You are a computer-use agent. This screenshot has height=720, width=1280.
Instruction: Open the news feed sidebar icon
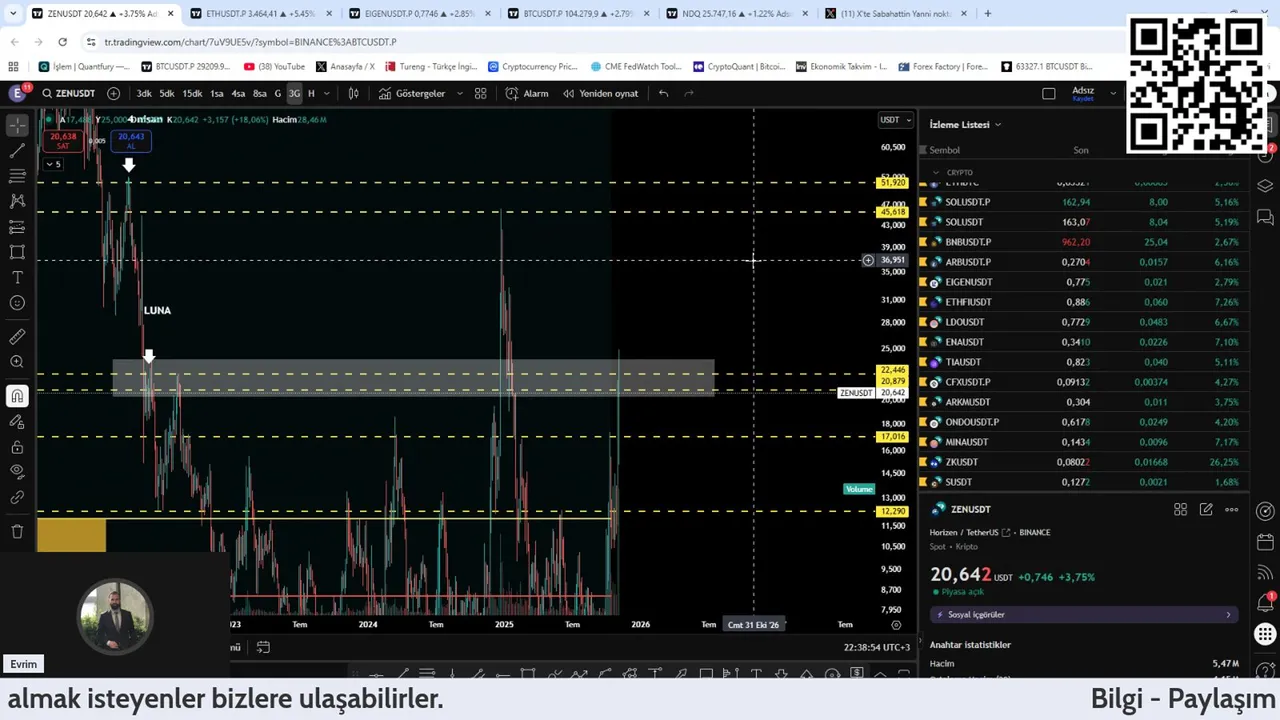1265,573
